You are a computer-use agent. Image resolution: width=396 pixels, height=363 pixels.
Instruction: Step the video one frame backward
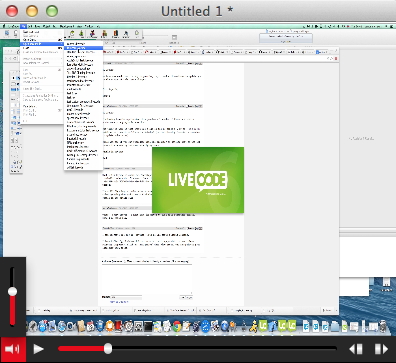(x=356, y=349)
